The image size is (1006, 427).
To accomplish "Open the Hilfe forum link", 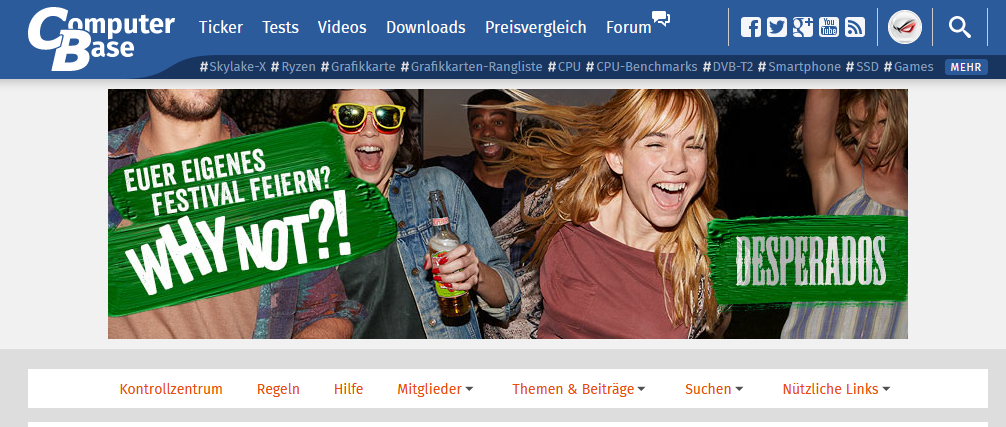I will (x=348, y=389).
